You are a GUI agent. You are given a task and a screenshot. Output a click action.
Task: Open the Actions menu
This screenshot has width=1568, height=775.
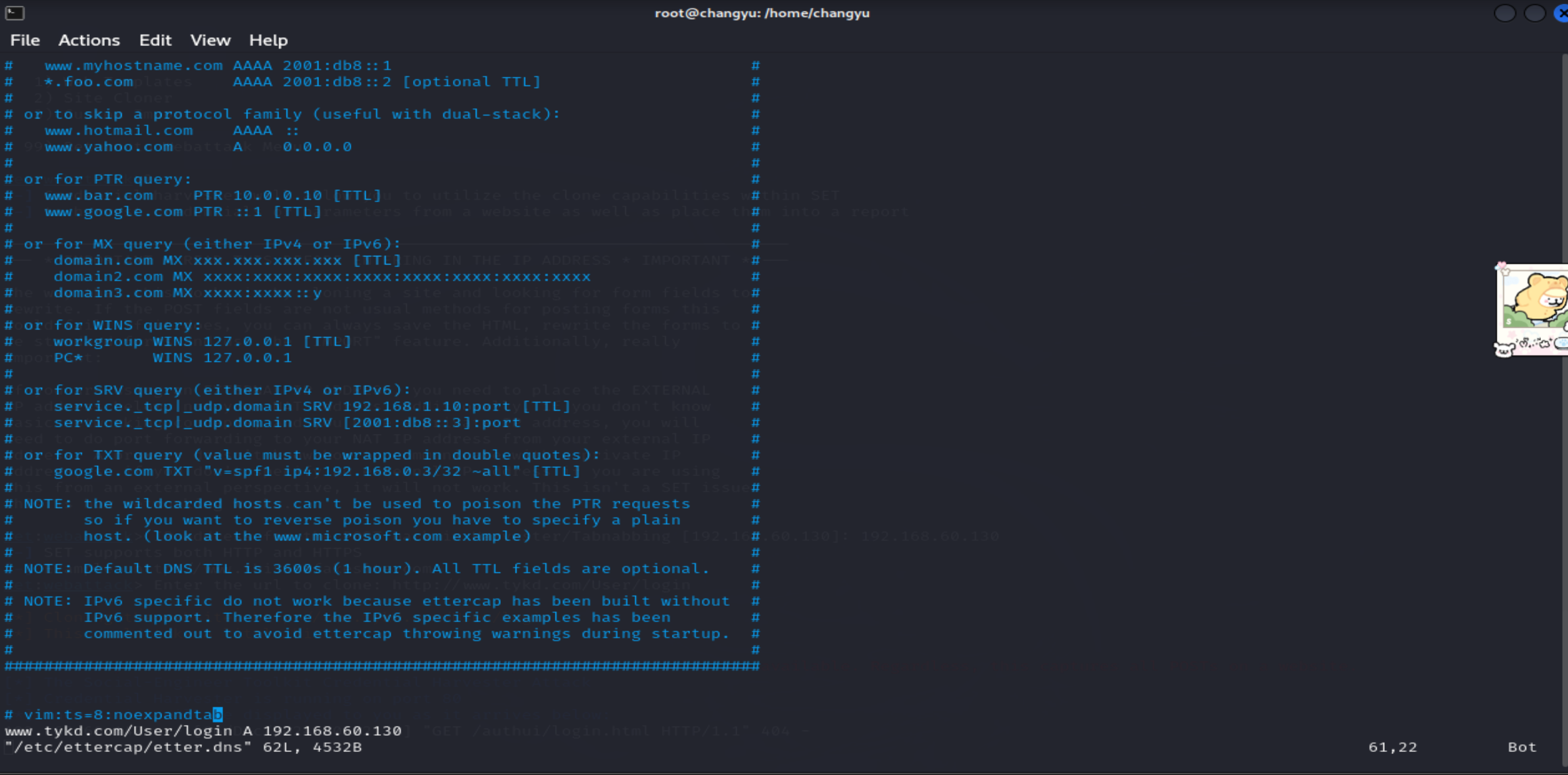pyautogui.click(x=89, y=41)
